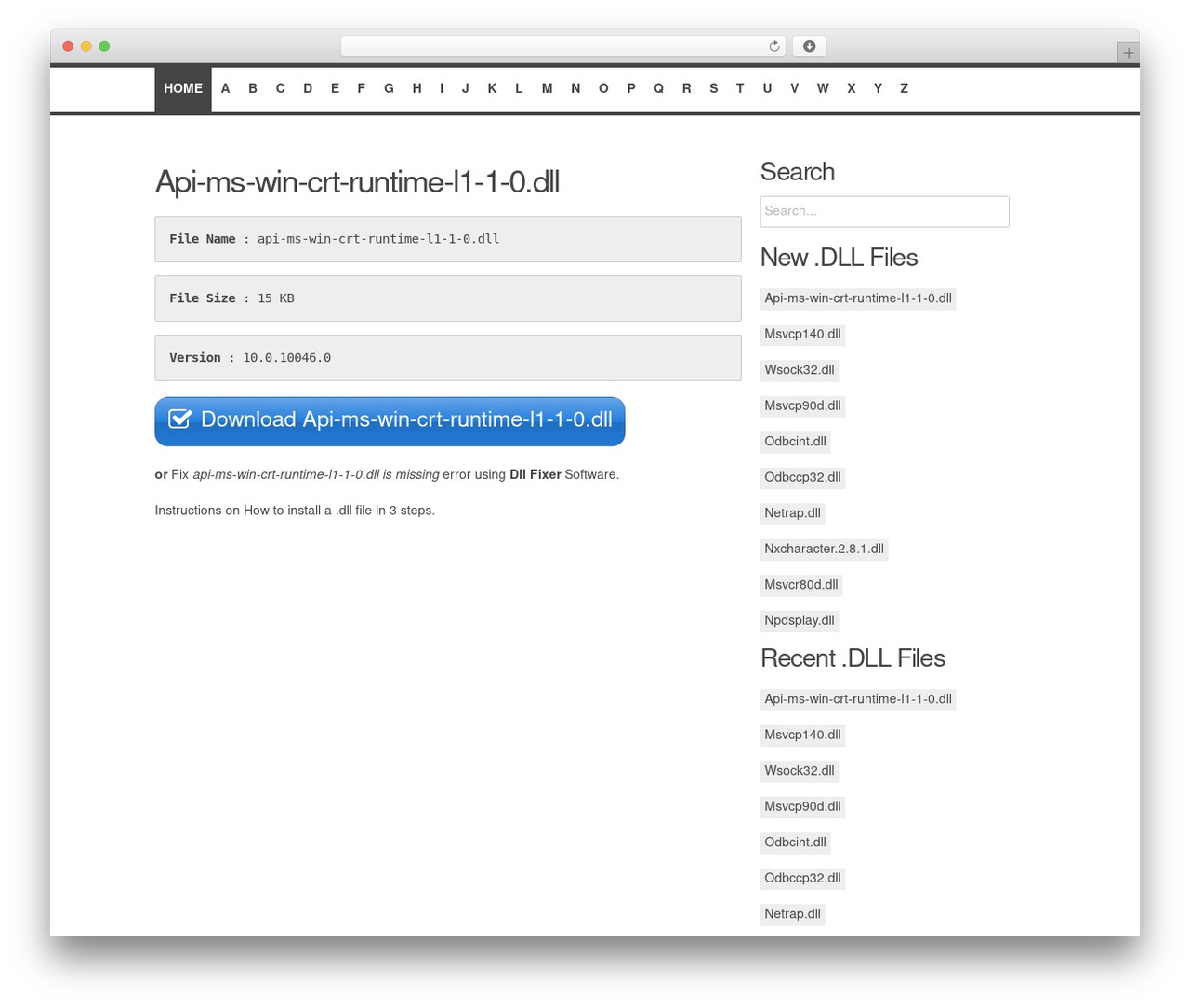1190x1008 pixels.
Task: Open Msvcp140.dll under Recent .DLL Files
Action: pyautogui.click(x=802, y=735)
